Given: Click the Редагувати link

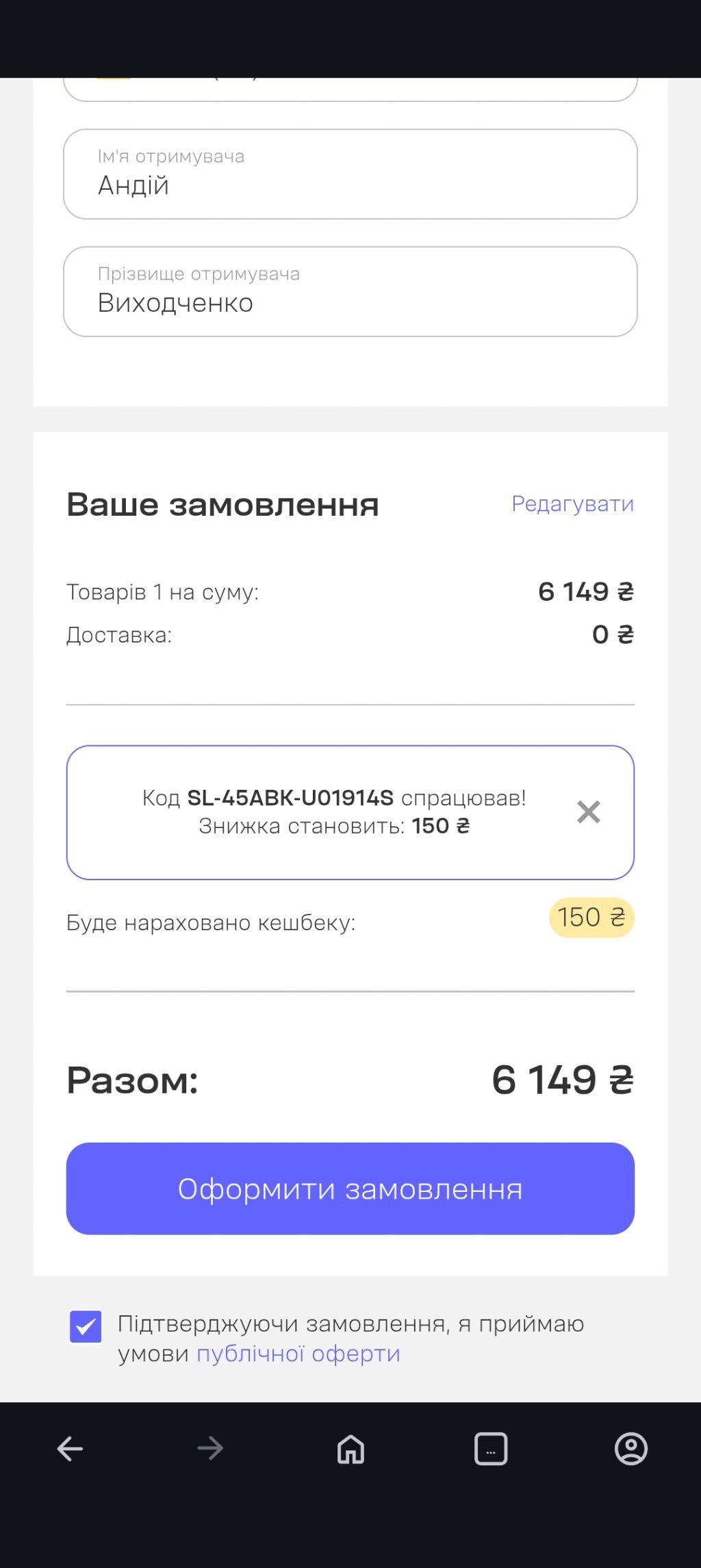Looking at the screenshot, I should coord(572,504).
